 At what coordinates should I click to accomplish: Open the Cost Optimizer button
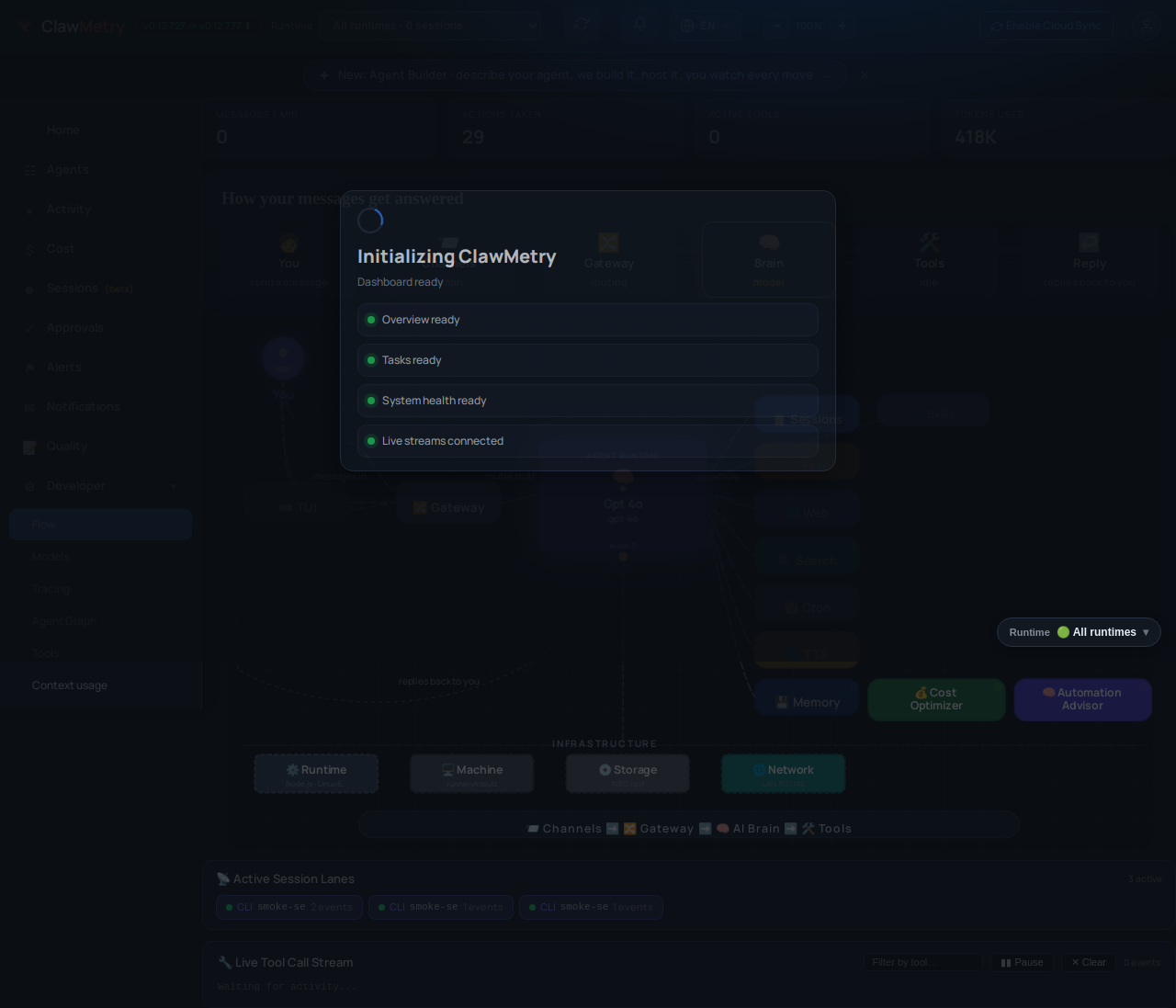point(936,699)
